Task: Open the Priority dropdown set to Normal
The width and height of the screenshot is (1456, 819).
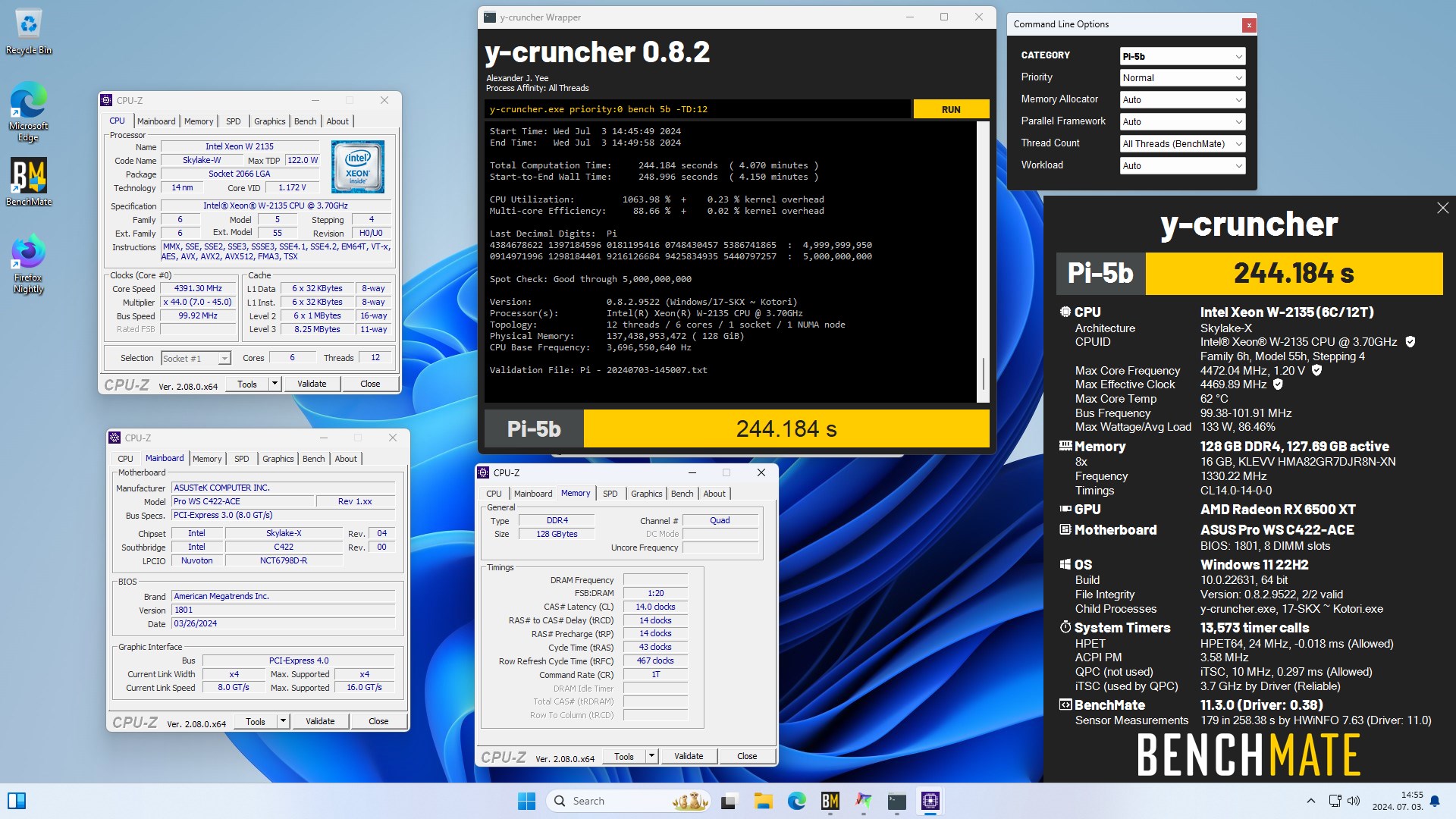Action: pyautogui.click(x=1182, y=78)
